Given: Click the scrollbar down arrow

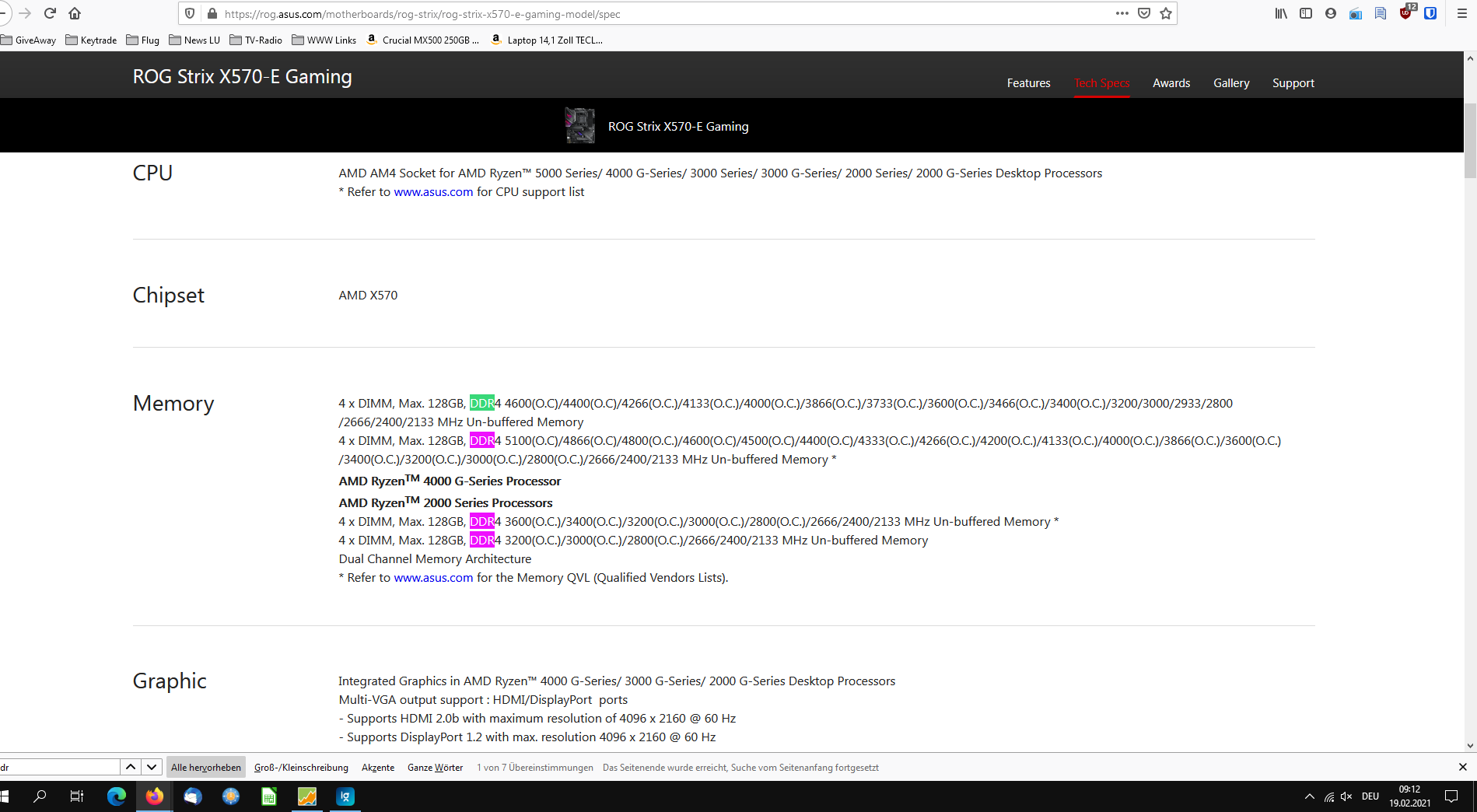Looking at the screenshot, I should coord(1470,745).
